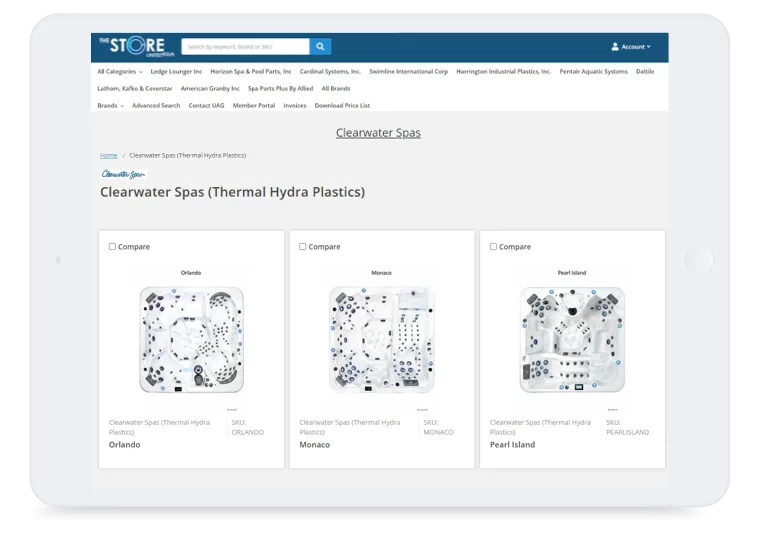The height and width of the screenshot is (535, 759).
Task: Select Advanced Search in navigation
Action: [x=156, y=105]
